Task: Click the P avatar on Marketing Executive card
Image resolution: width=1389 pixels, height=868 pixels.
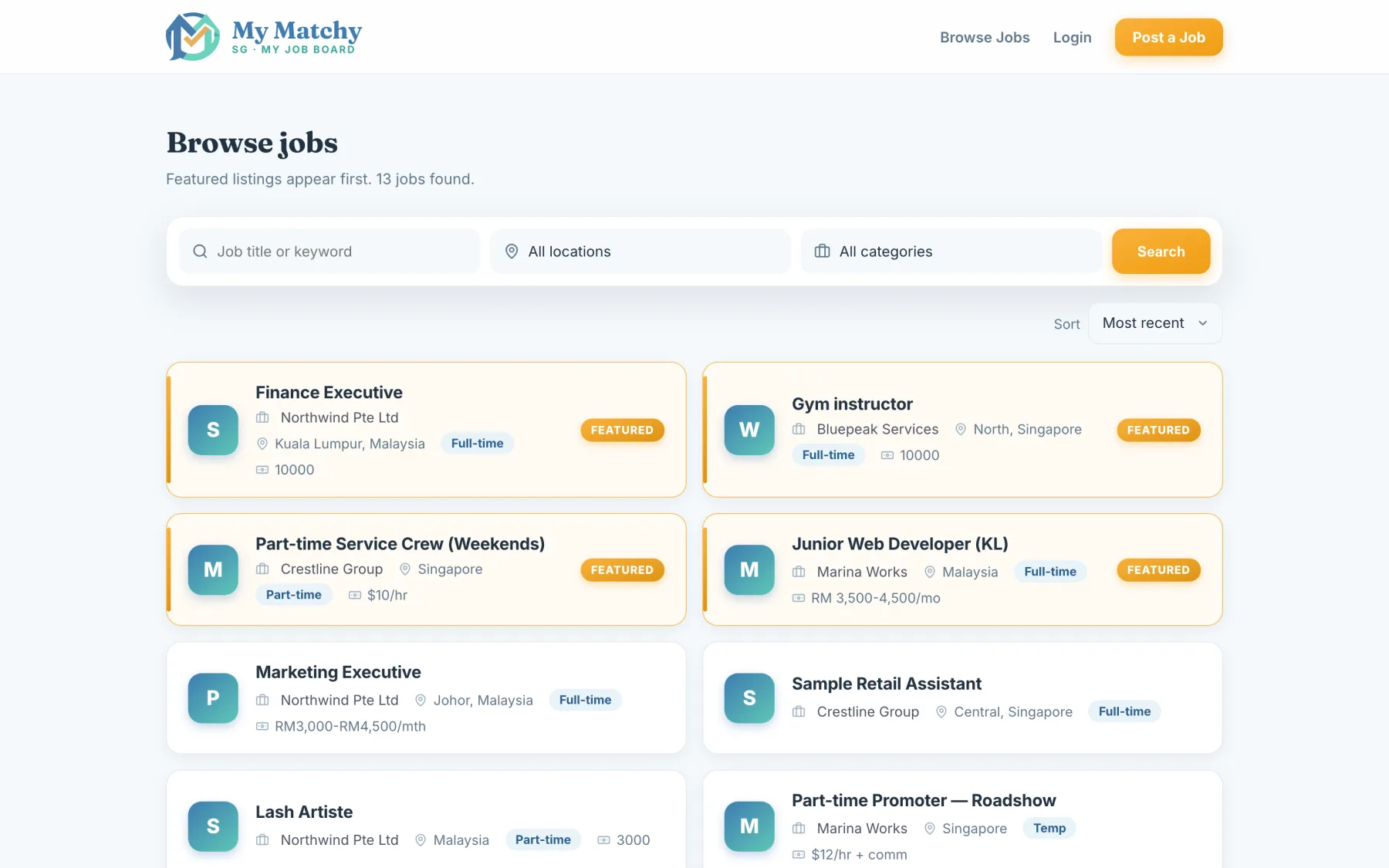Action: click(213, 697)
